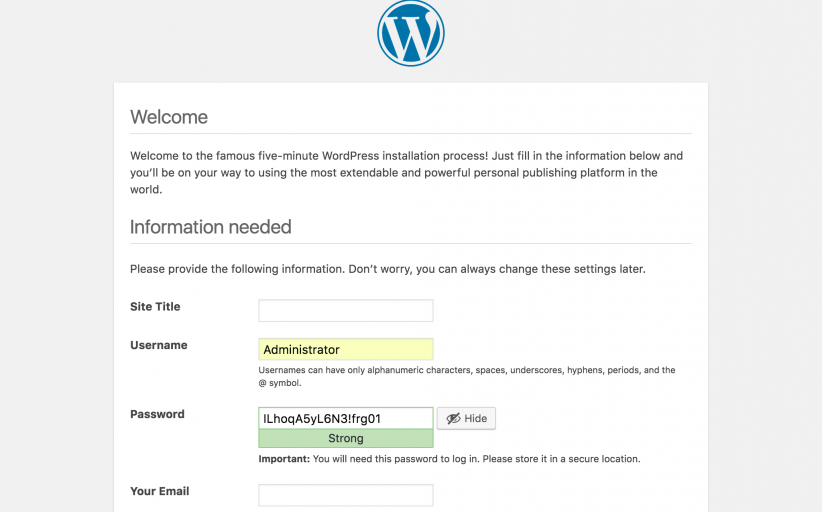
Task: Click the Username label
Action: (x=158, y=345)
